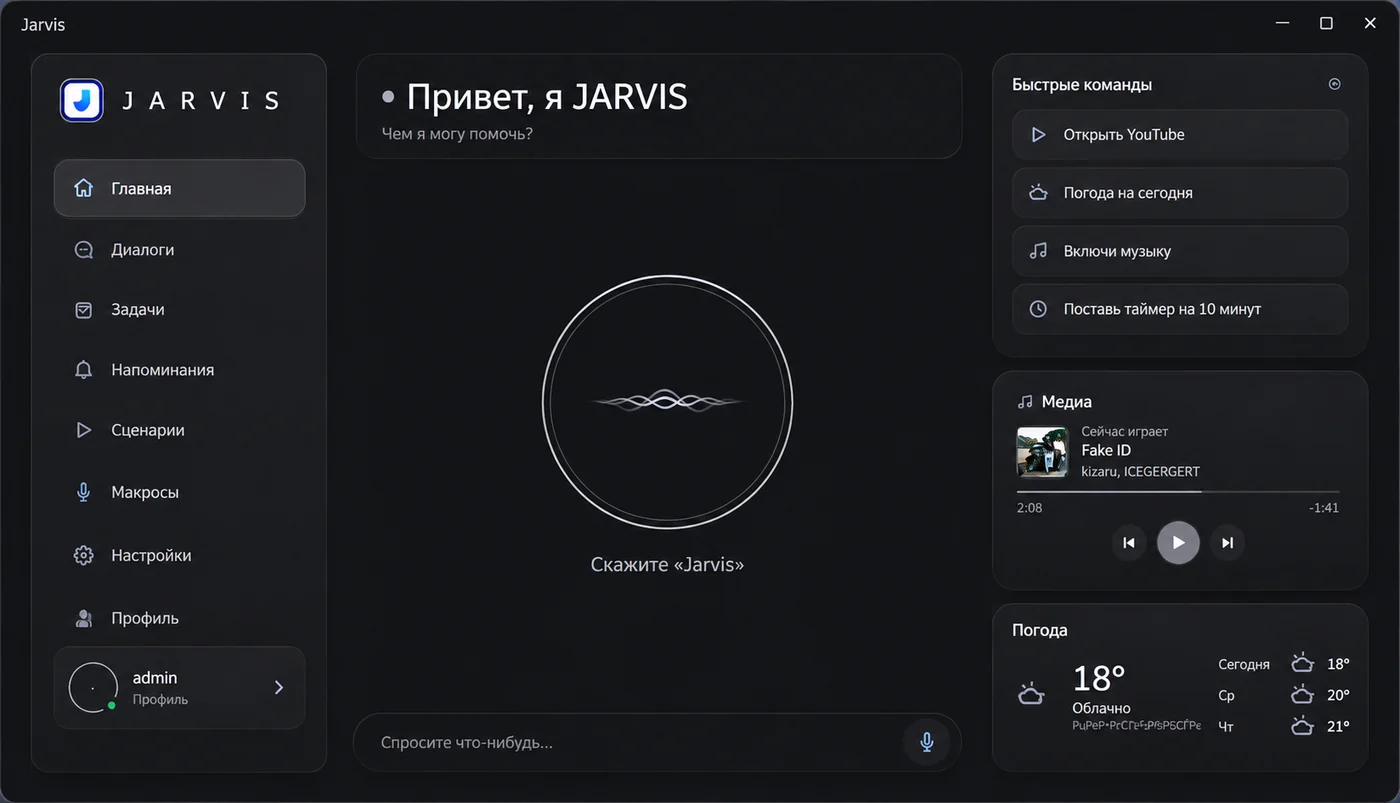
Task: Click the Jarvis logo icon in sidebar
Action: tap(82, 100)
